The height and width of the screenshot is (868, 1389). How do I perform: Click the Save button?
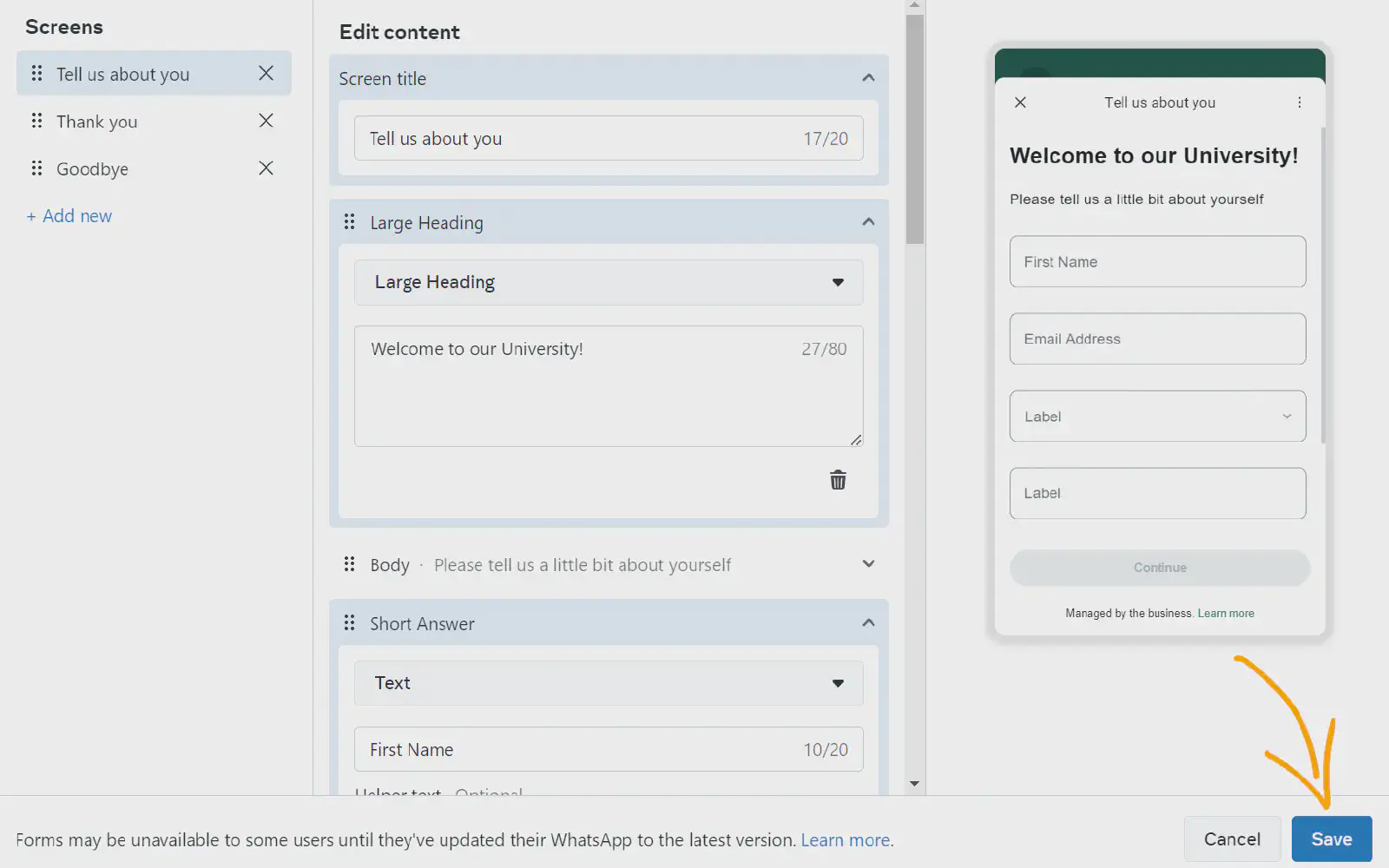(x=1331, y=839)
